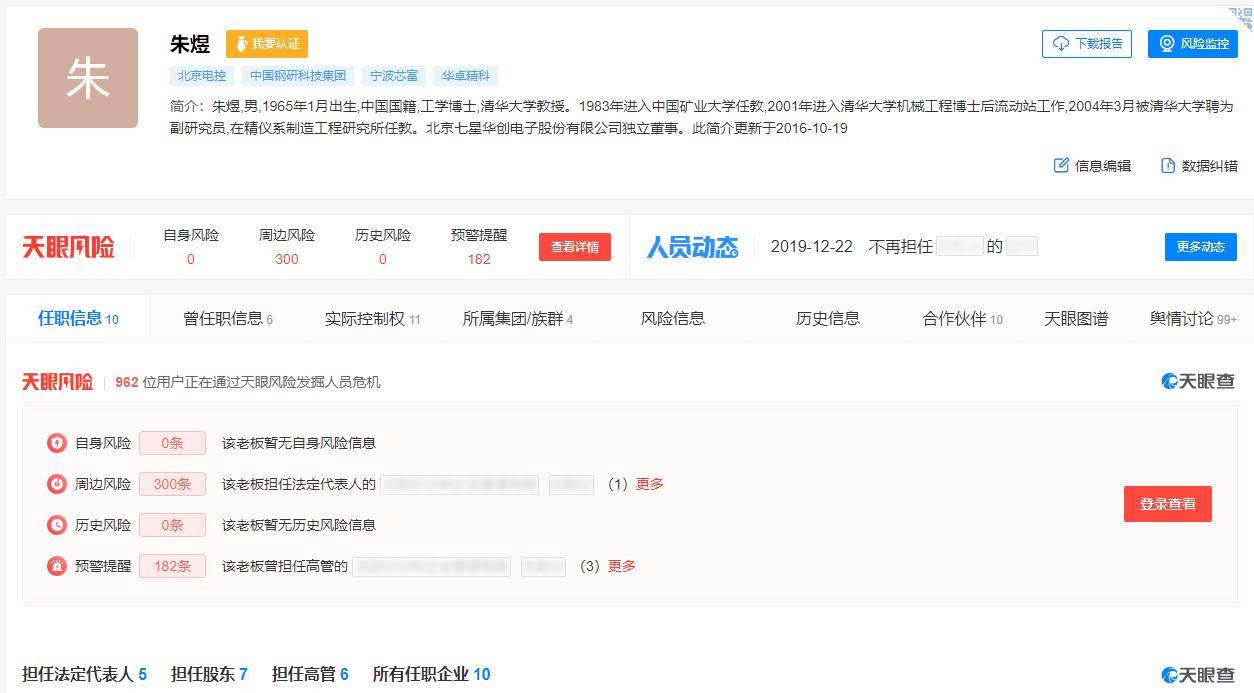This screenshot has height=693, width=1254.
Task: Switch to the 所属集团/族群 tab
Action: coord(518,319)
